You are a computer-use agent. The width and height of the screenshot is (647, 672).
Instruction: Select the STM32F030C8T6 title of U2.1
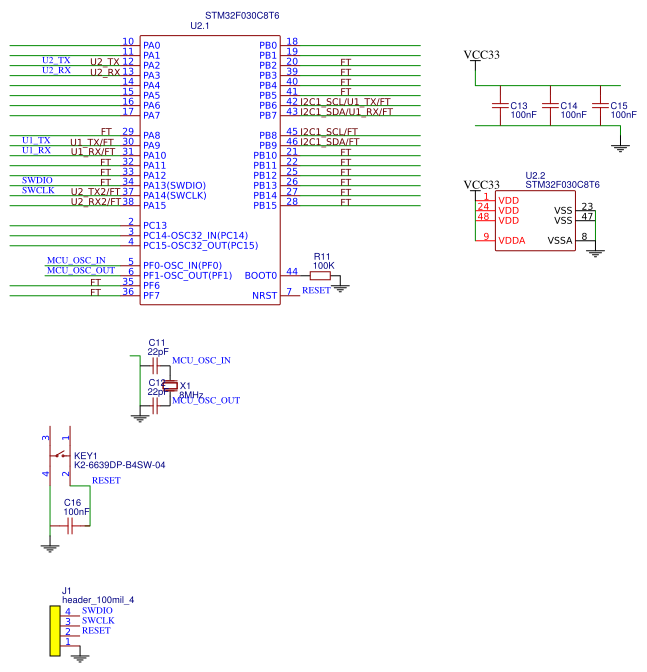[x=242, y=15]
